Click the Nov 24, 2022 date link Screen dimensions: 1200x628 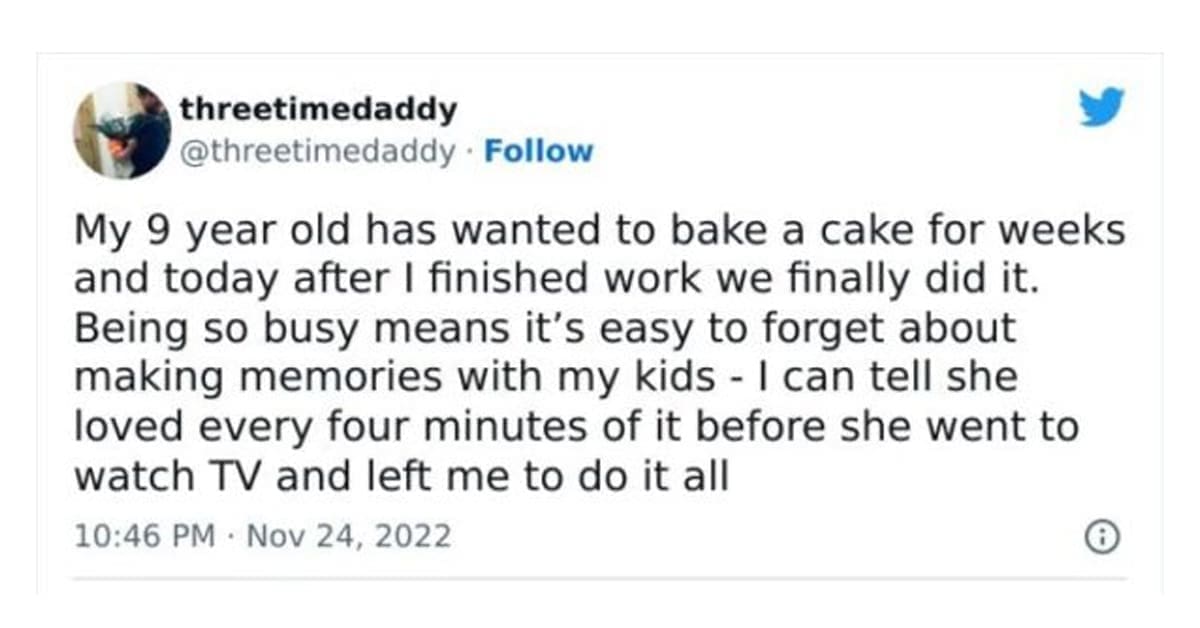[x=354, y=537]
